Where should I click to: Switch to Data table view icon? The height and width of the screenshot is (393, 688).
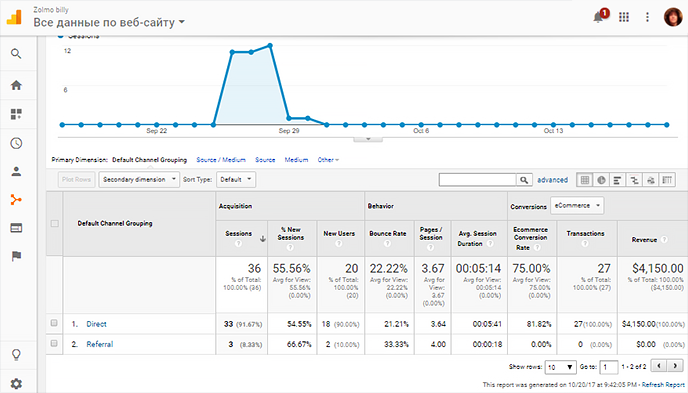click(x=584, y=180)
